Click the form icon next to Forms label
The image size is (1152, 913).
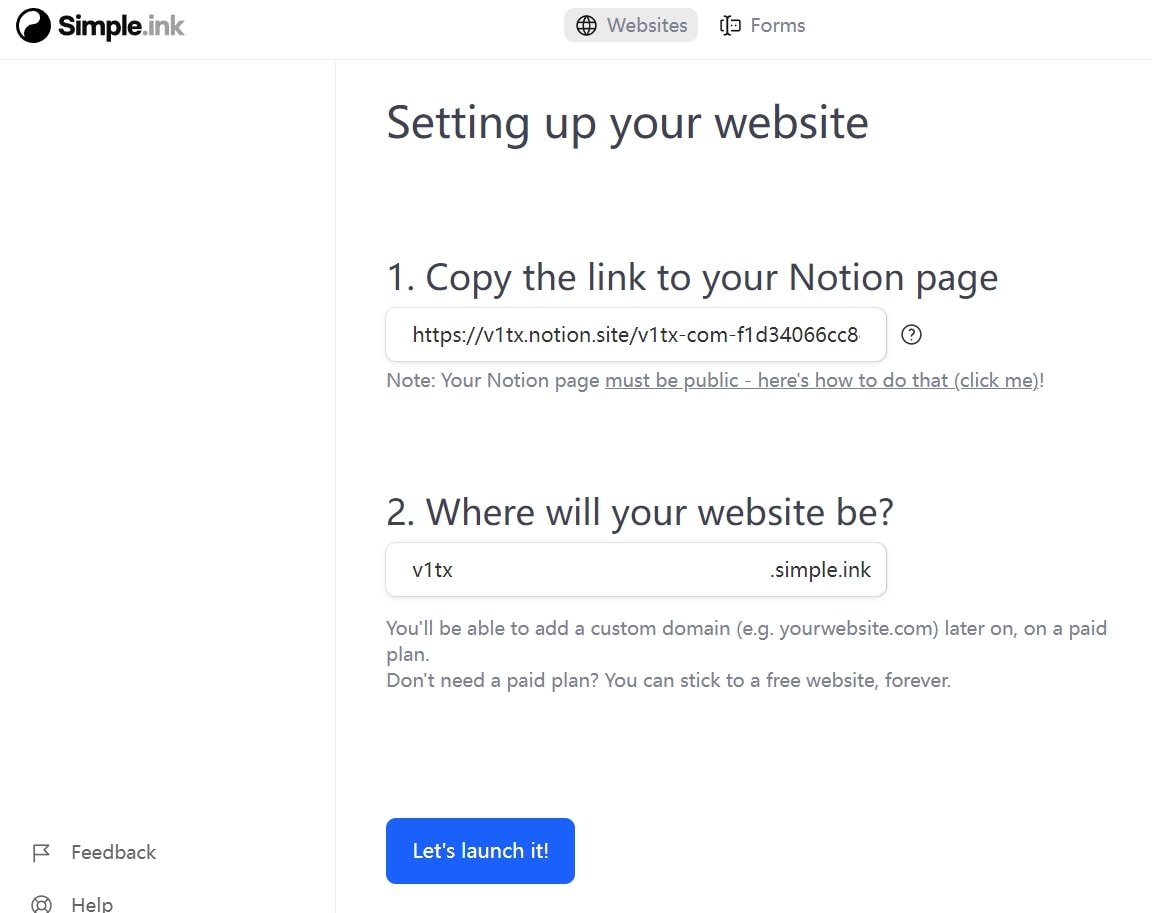tap(729, 25)
